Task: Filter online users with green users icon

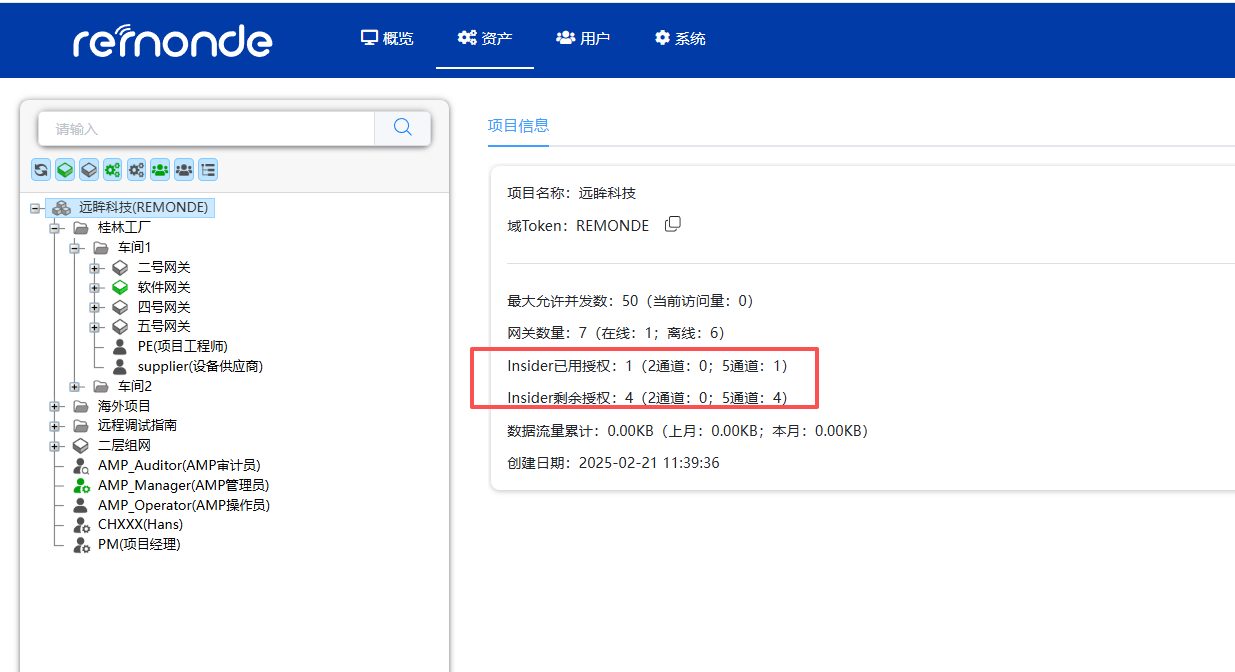Action: [x=159, y=169]
